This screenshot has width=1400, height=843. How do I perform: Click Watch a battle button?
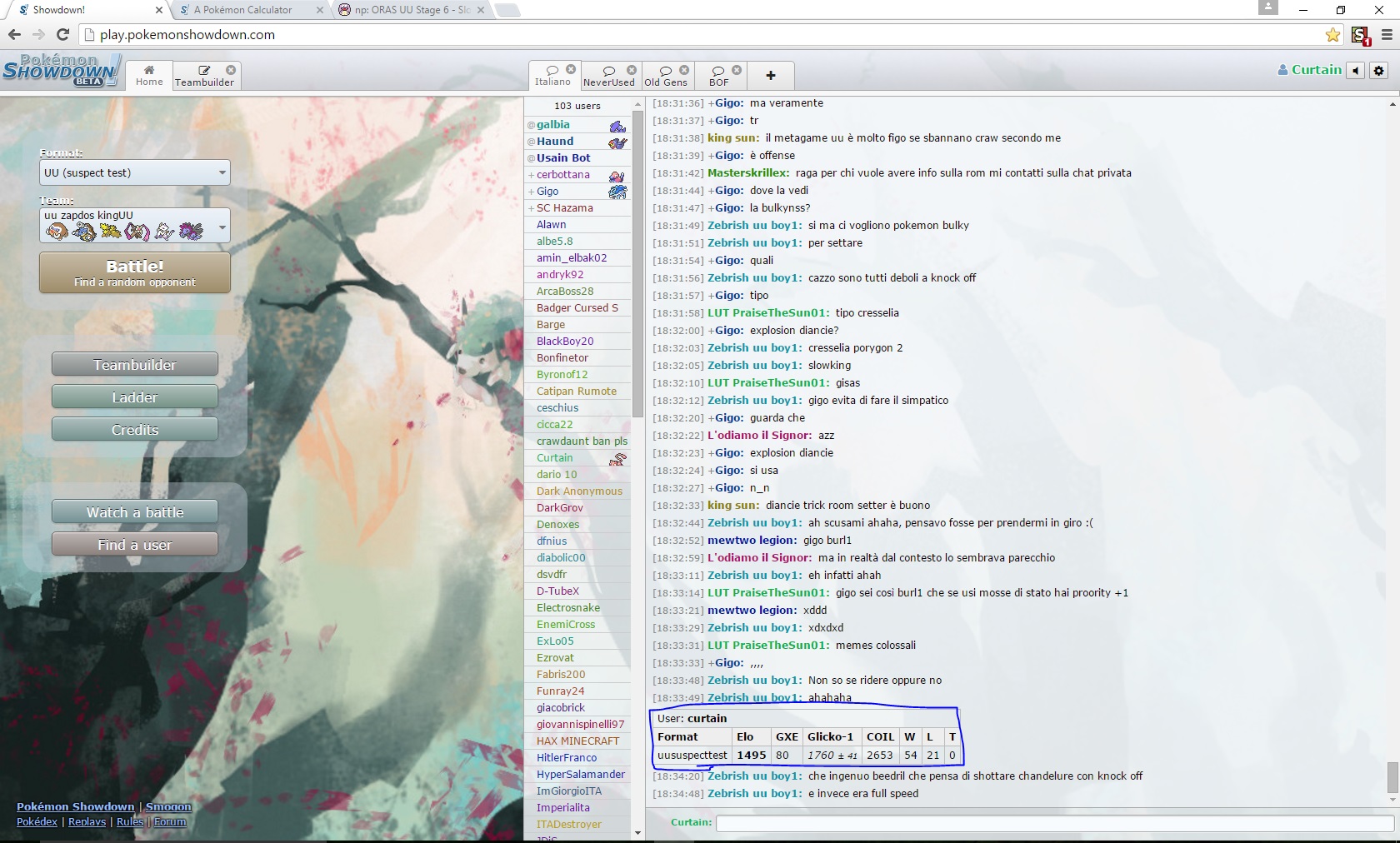coord(135,512)
